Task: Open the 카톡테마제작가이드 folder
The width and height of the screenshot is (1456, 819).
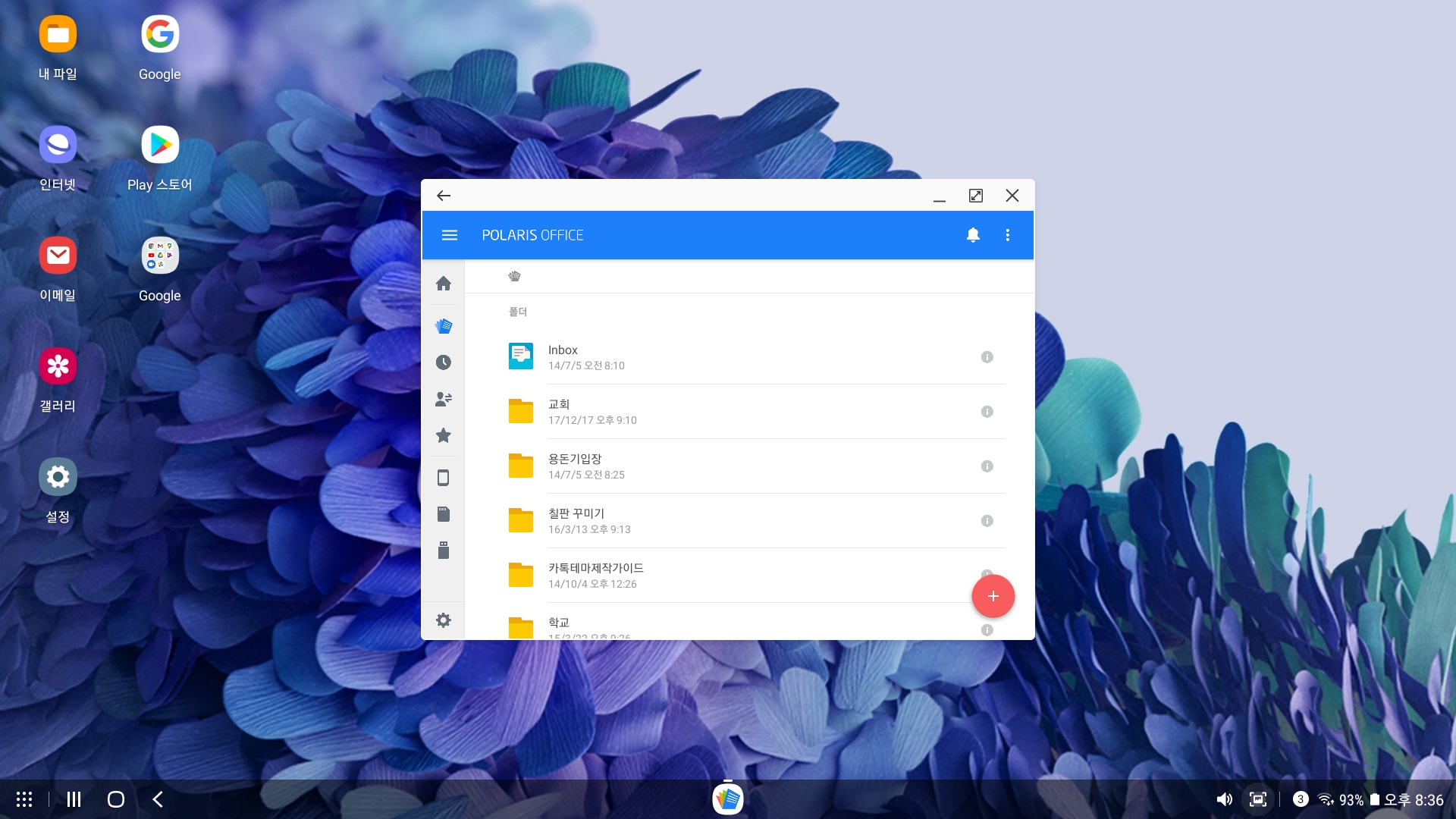Action: pyautogui.click(x=595, y=575)
